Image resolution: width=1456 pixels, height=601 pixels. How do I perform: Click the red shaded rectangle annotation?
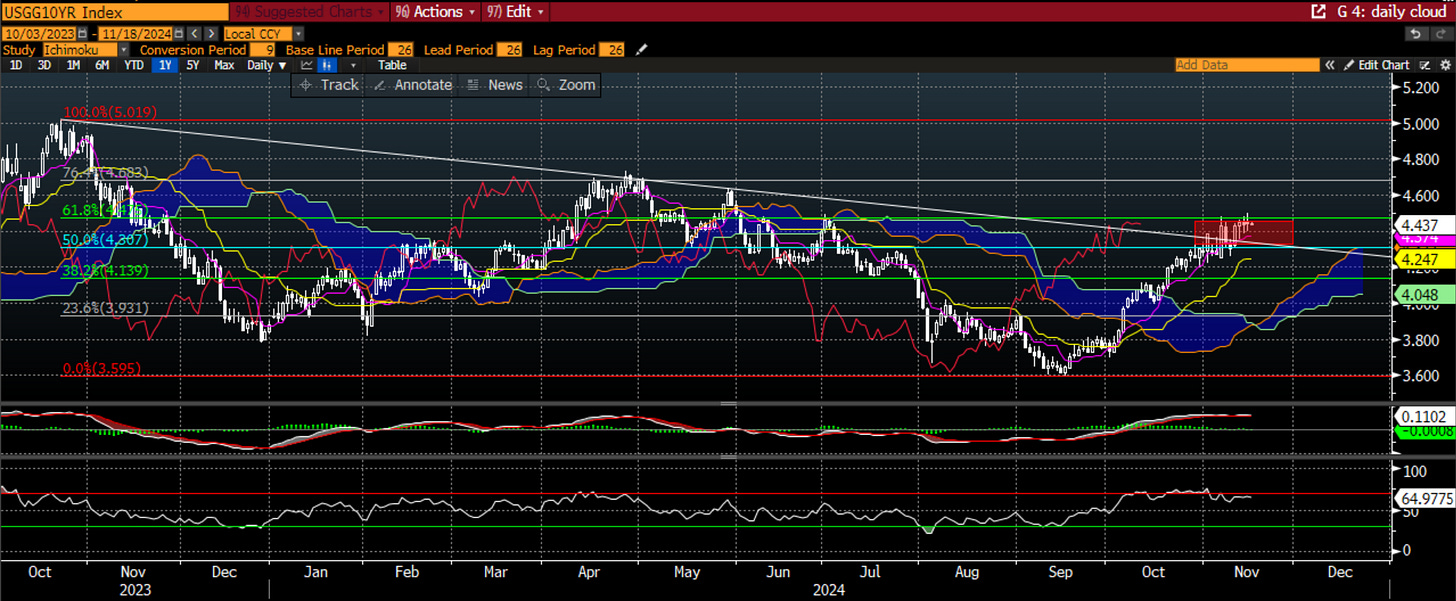1243,233
